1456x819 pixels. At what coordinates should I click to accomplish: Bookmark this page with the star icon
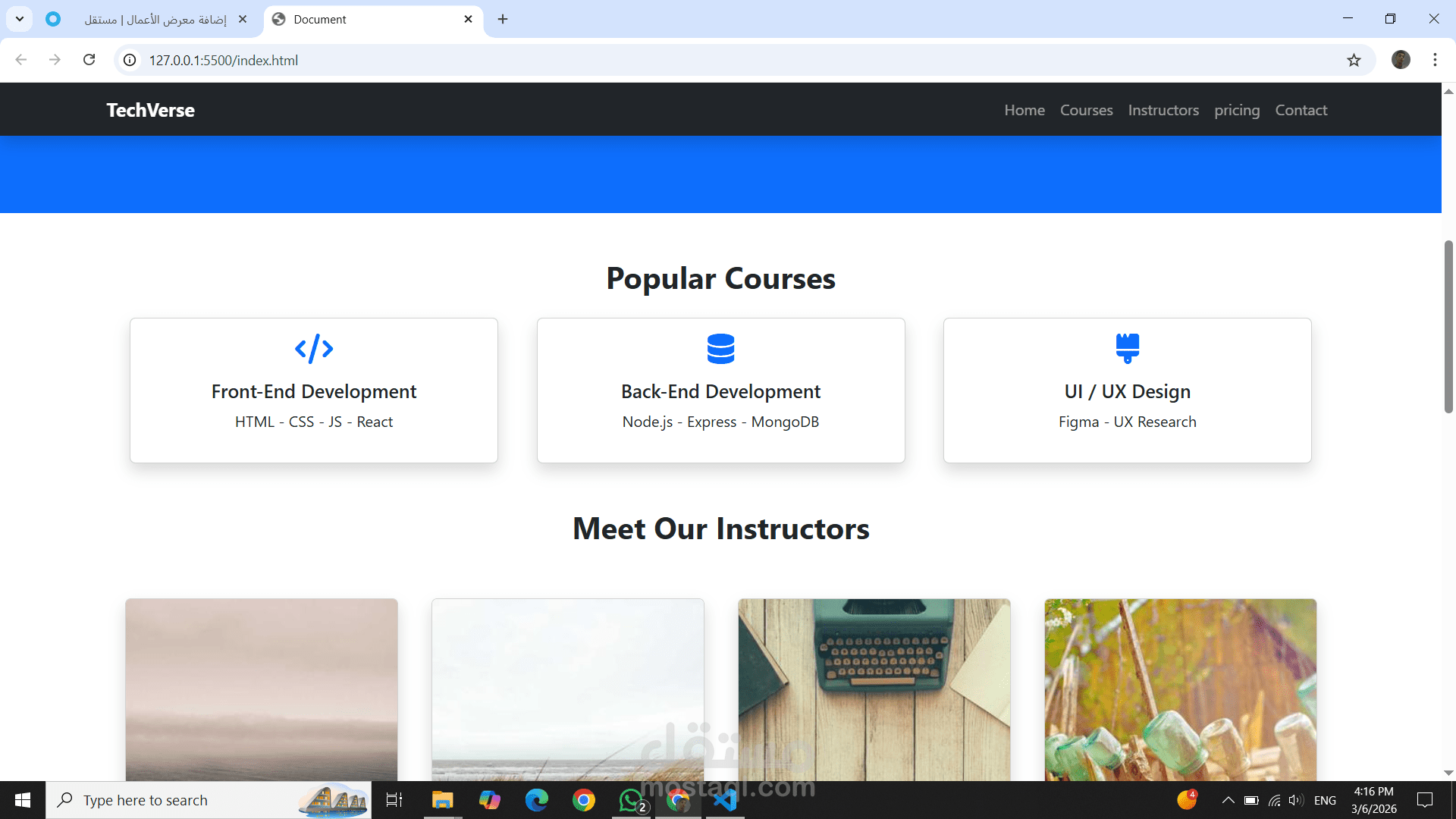1354,60
